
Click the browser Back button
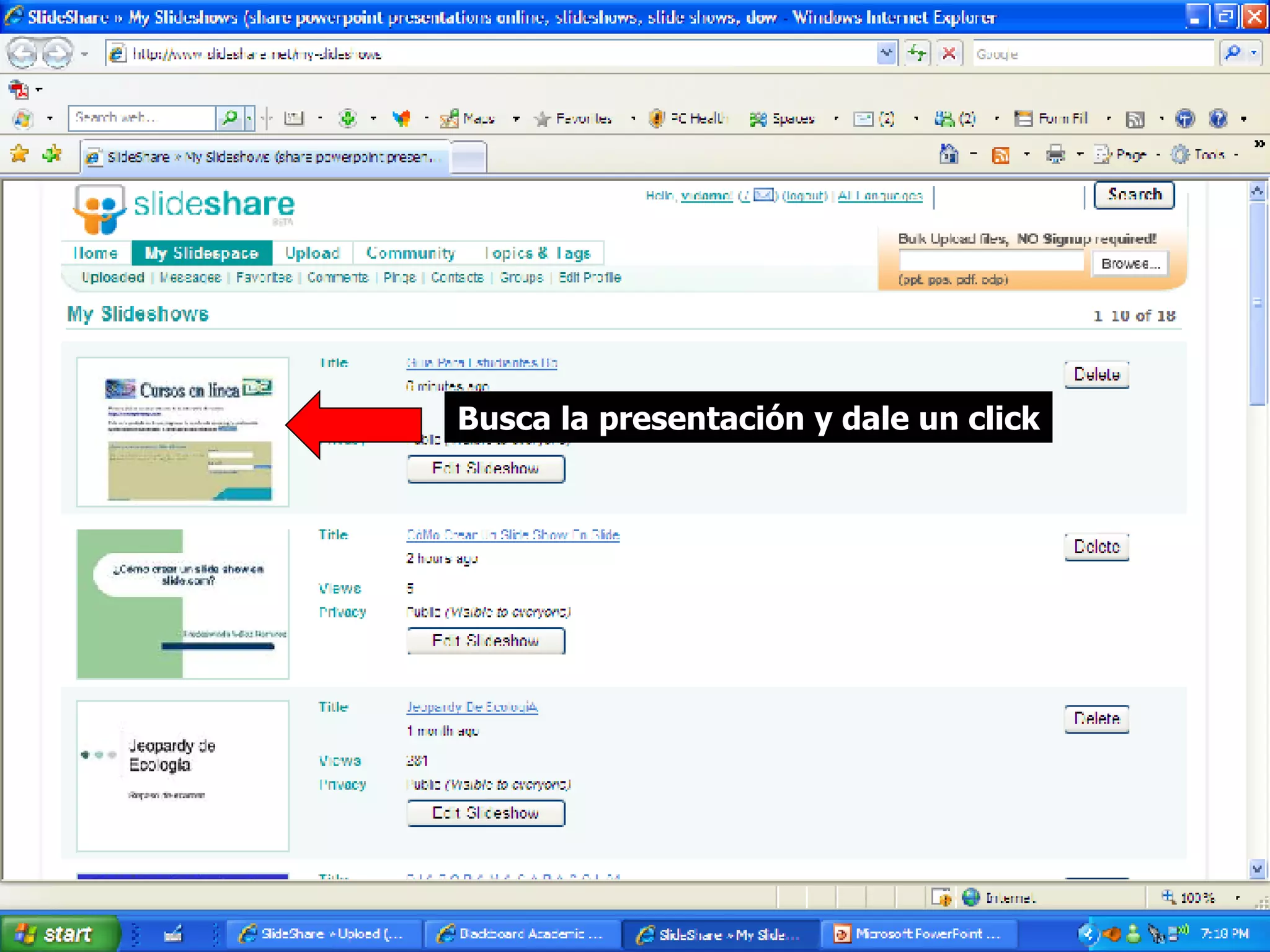click(x=24, y=53)
